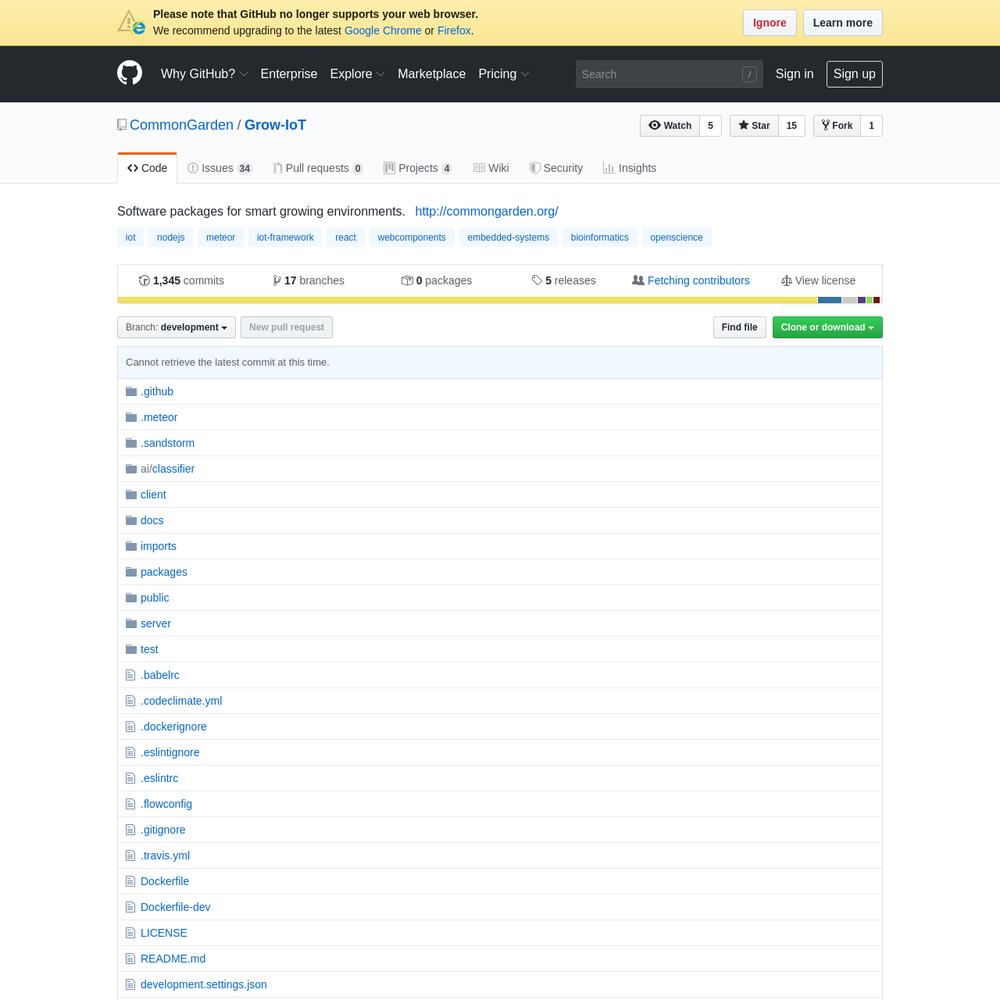The width and height of the screenshot is (1000, 1000).
Task: Click the repository book icon beside CommonGarden
Action: click(x=122, y=125)
